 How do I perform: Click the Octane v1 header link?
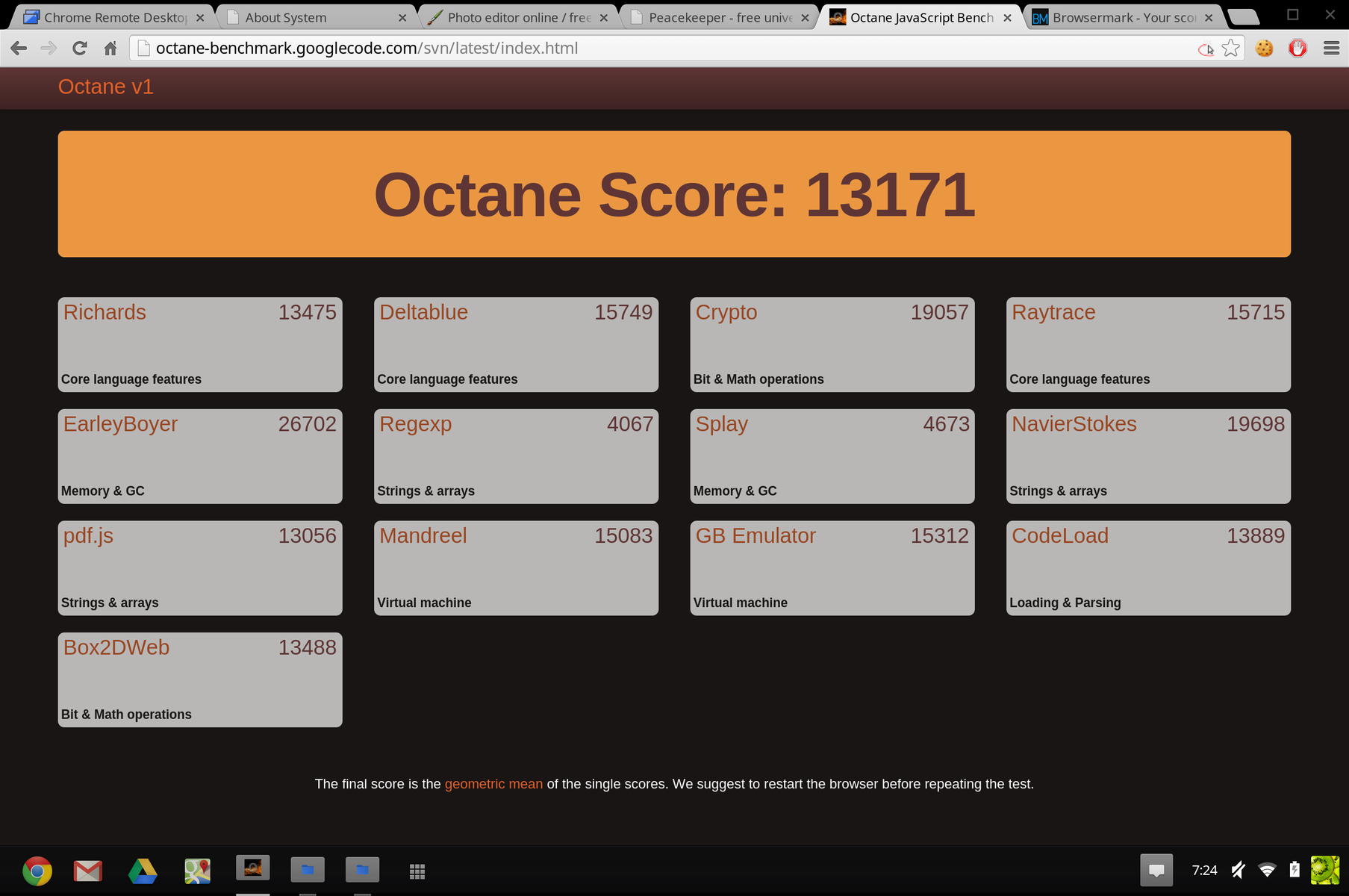click(106, 87)
